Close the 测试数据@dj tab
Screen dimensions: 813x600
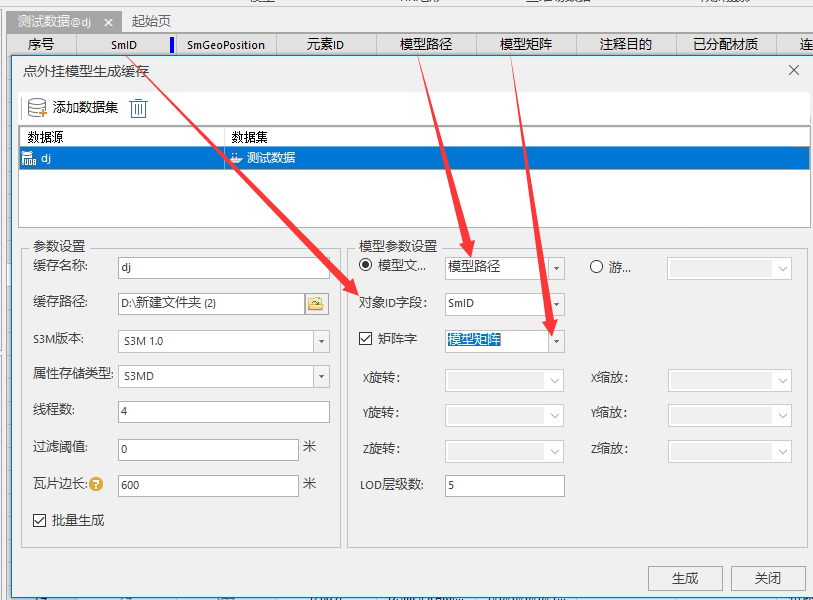pyautogui.click(x=109, y=22)
